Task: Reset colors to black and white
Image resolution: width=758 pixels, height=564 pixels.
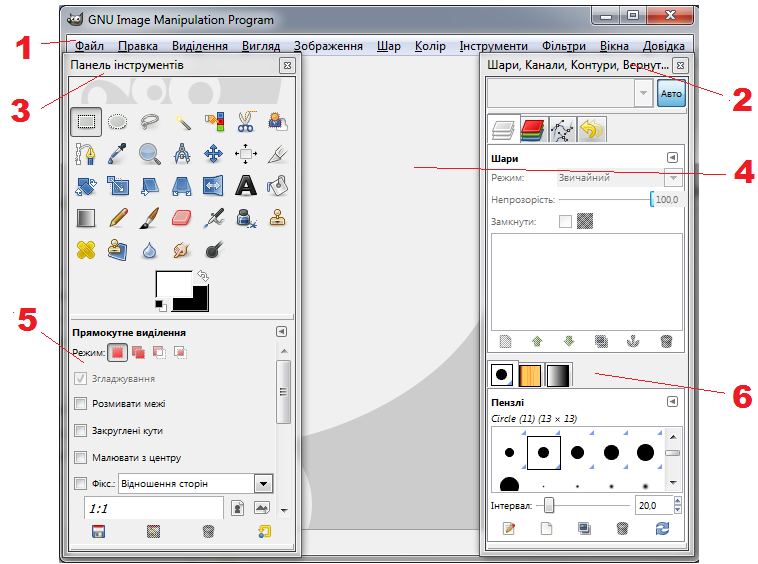Action: (x=160, y=305)
